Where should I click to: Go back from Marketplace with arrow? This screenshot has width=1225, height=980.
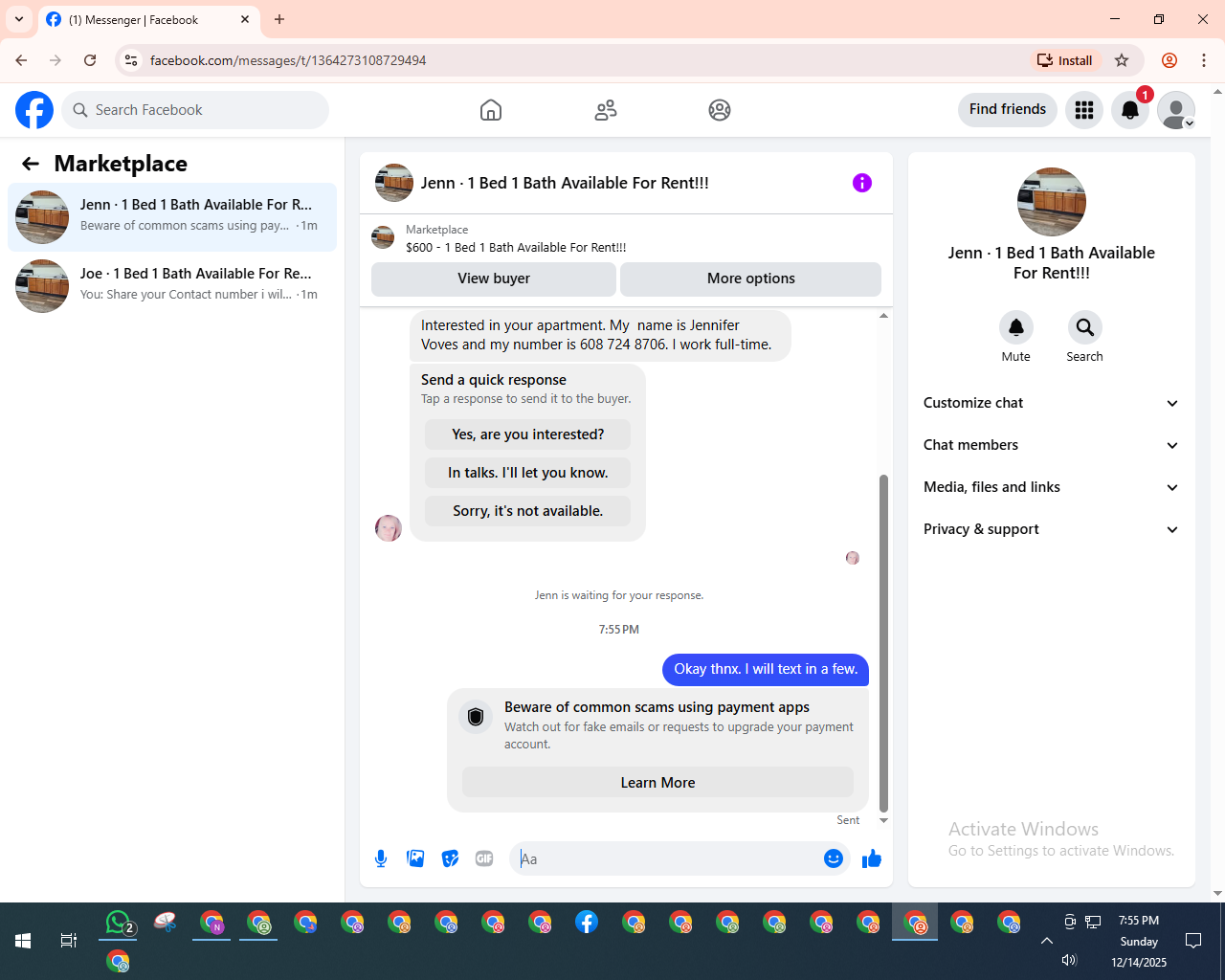point(31,164)
